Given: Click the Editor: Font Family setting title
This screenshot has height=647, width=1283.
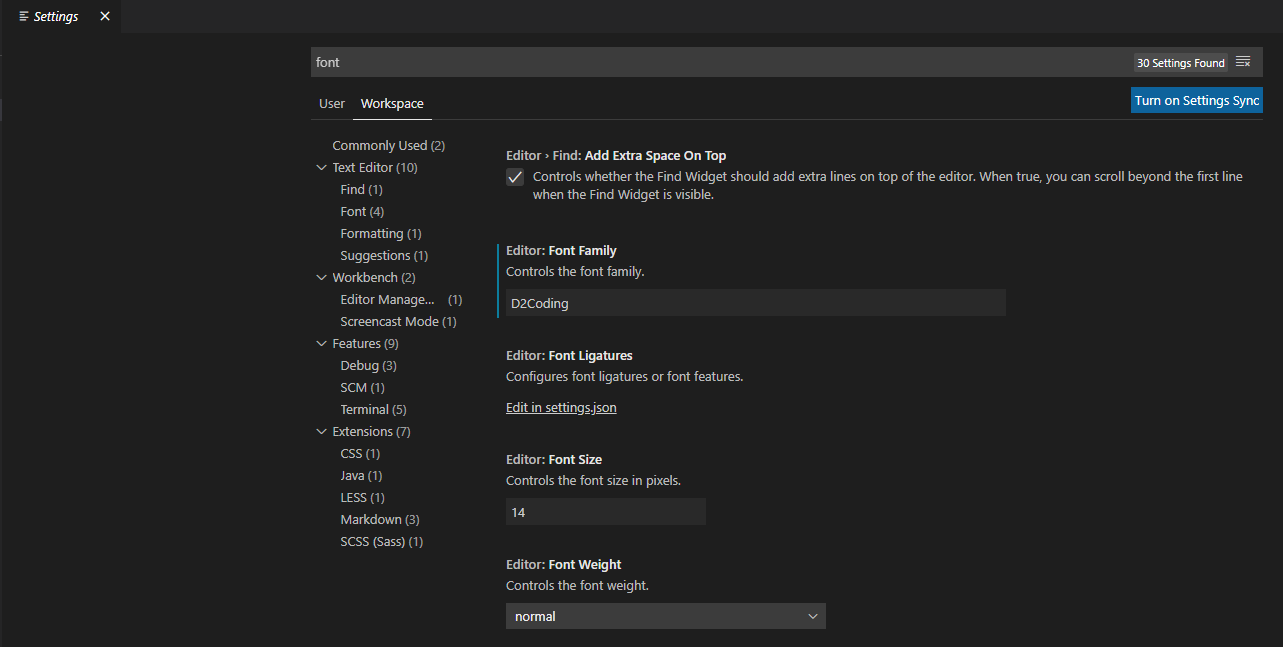Looking at the screenshot, I should coord(561,250).
